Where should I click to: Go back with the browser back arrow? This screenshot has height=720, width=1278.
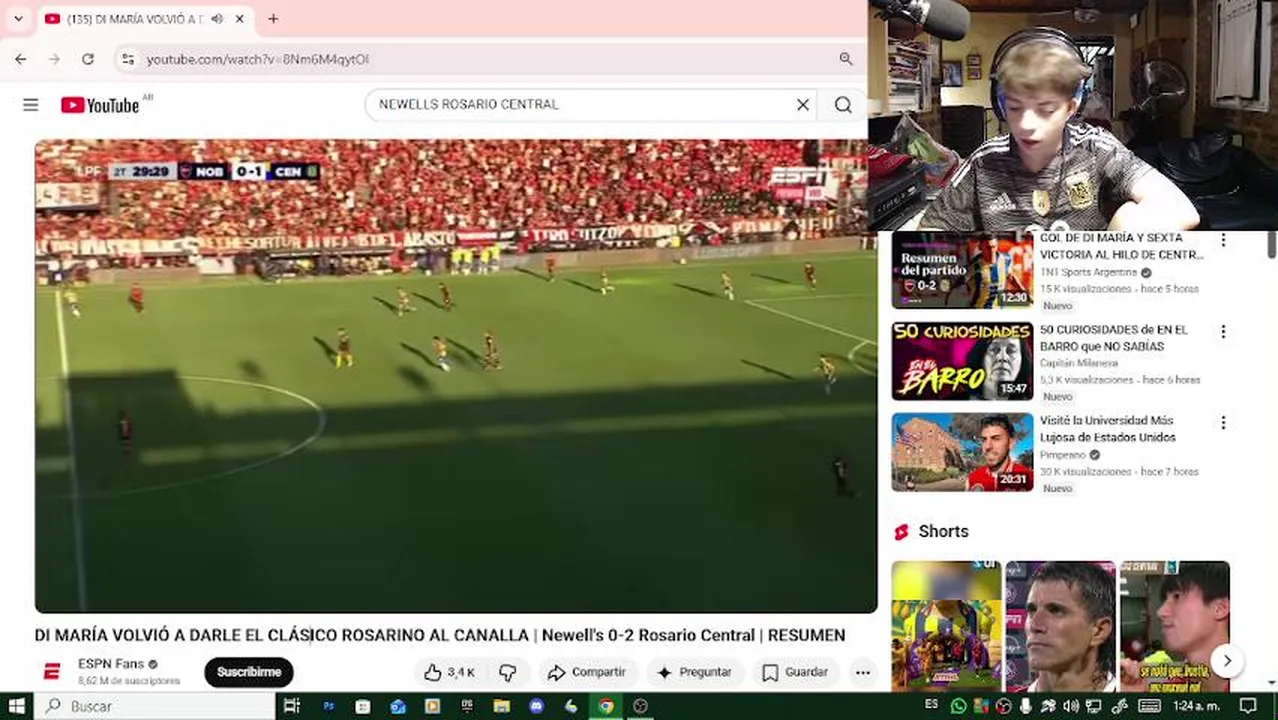coord(21,59)
